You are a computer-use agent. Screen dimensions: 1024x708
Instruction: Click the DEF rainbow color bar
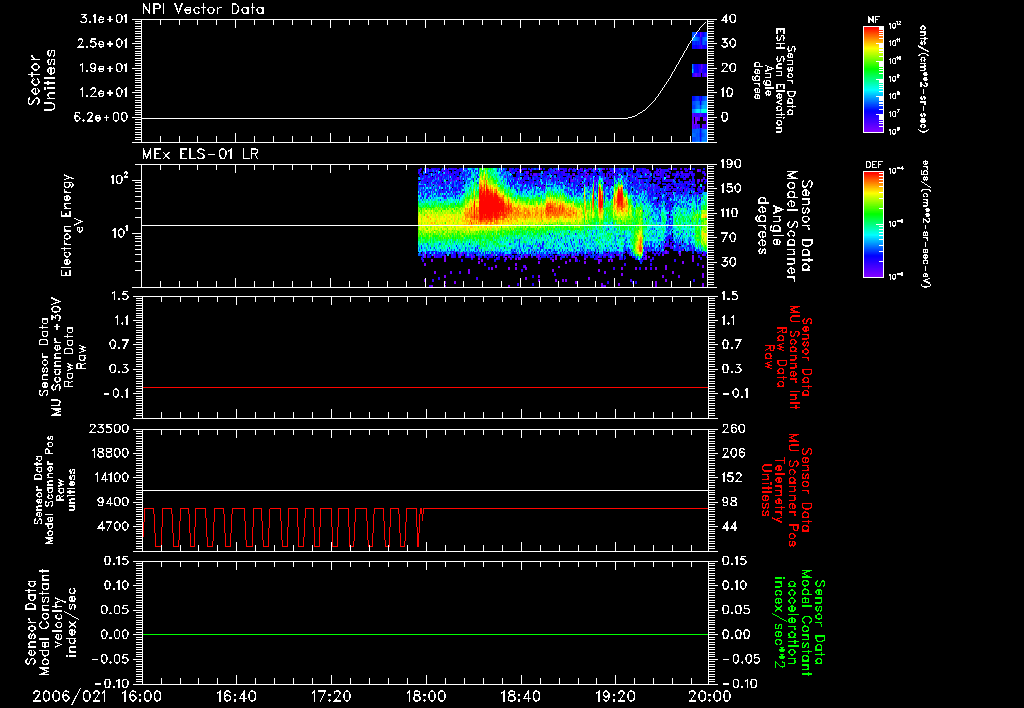[x=873, y=224]
